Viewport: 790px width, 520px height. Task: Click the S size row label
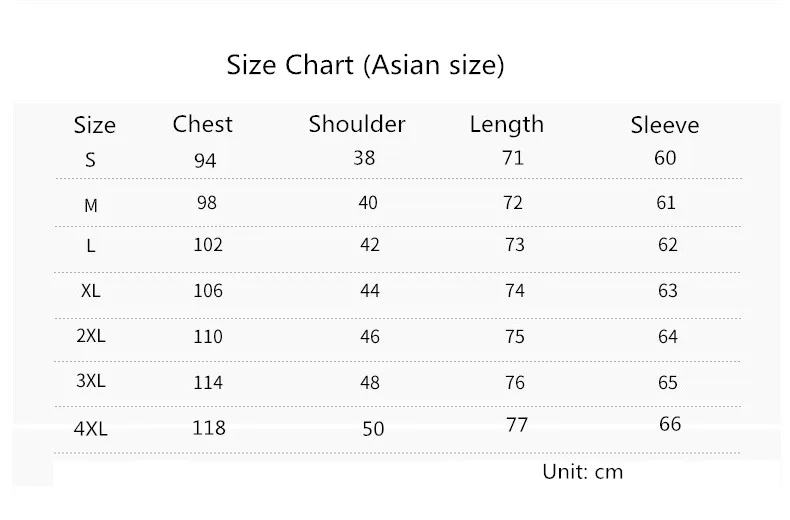(90, 160)
